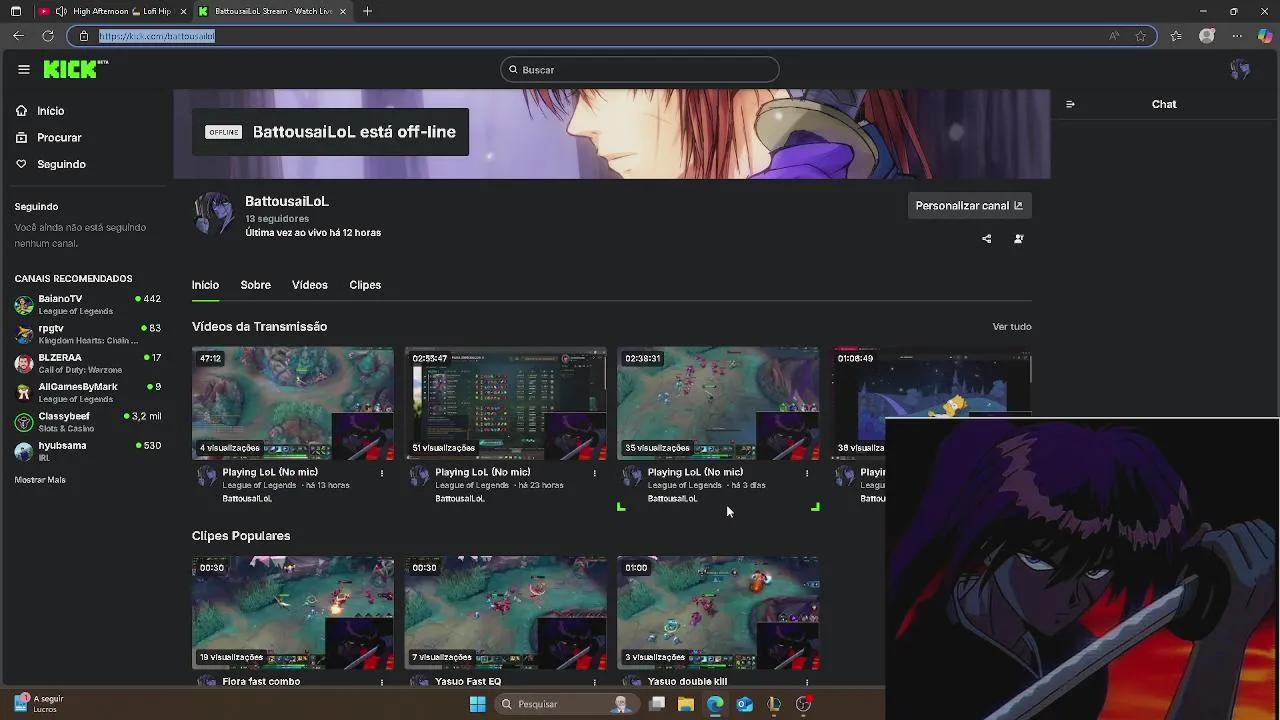This screenshot has width=1280, height=720.
Task: Click the BattousaiLoL profile avatar
Action: pos(213,213)
